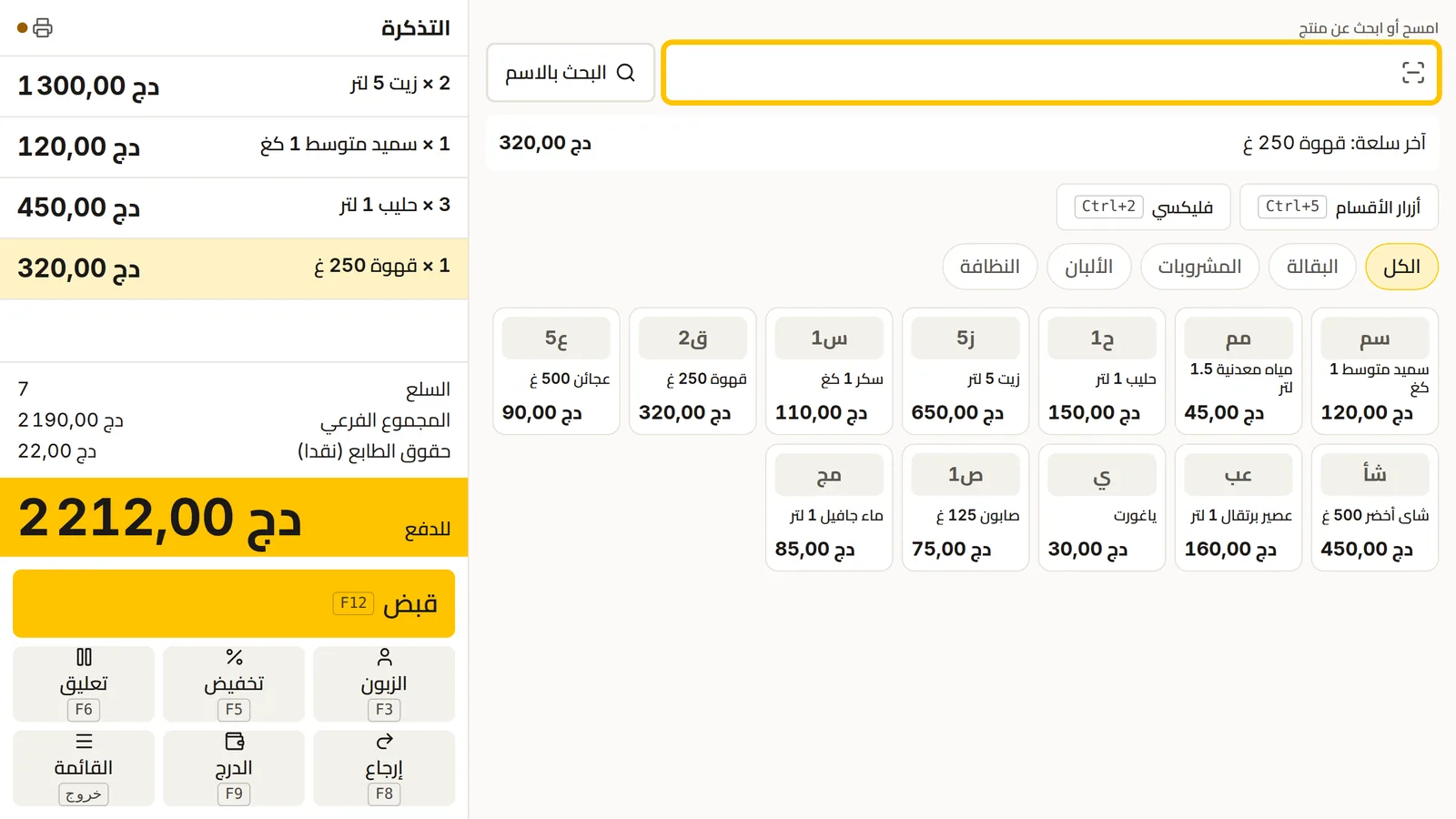Select ticket line 3 × حليب 1 لتر

(x=234, y=208)
